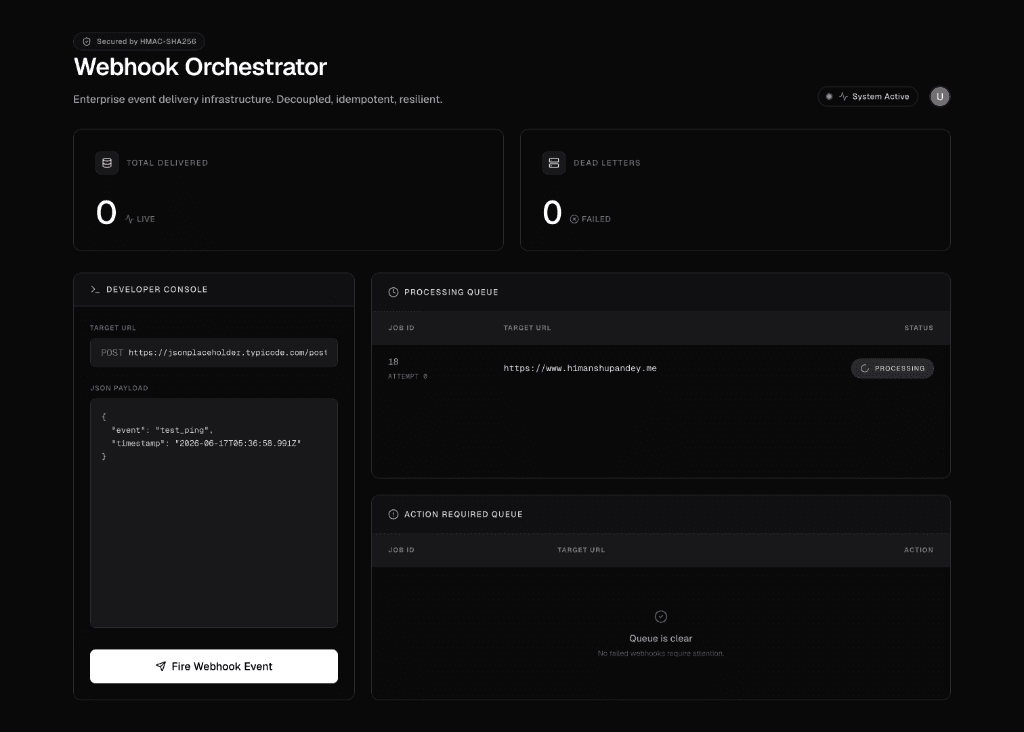Click the System Active status pill
The image size is (1024, 732).
click(x=867, y=97)
